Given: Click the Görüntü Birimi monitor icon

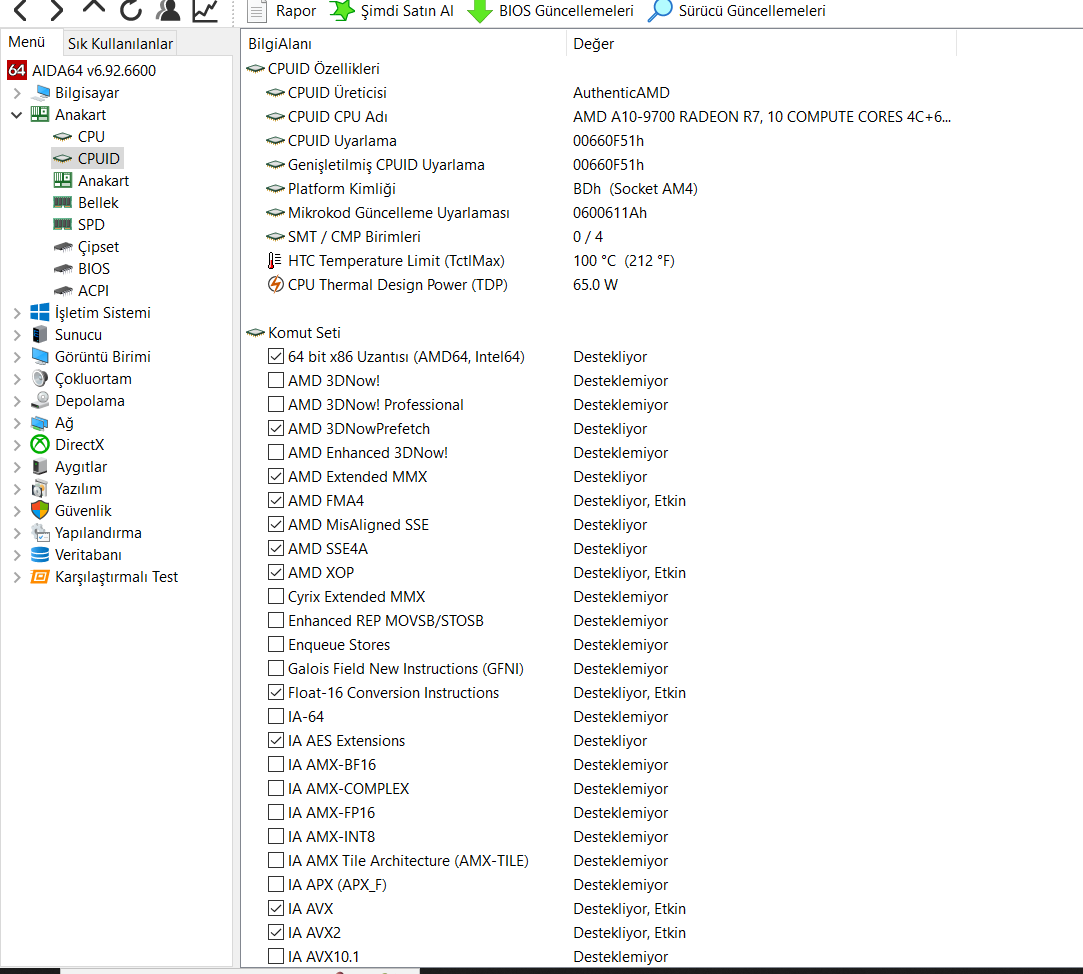Looking at the screenshot, I should 40,356.
